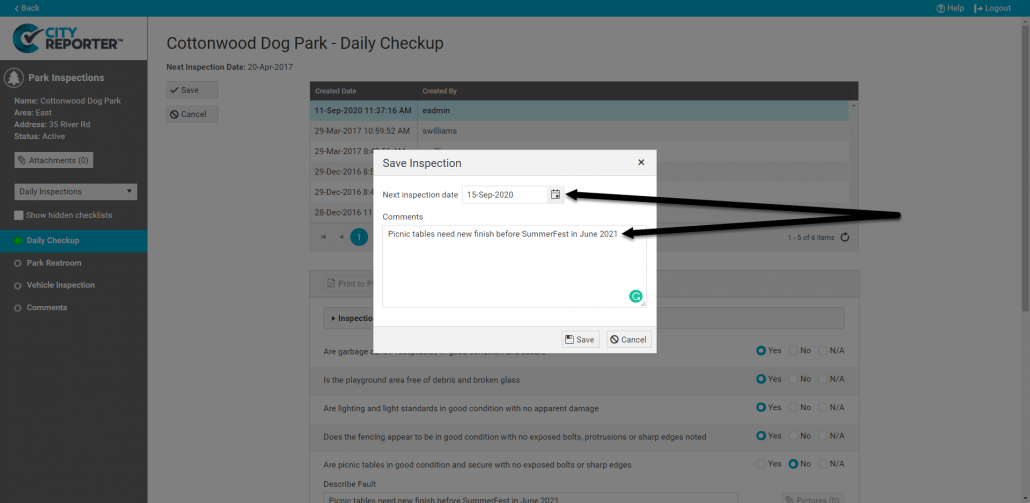Select N/A for playground debris question
This screenshot has width=1030, height=503.
point(824,379)
